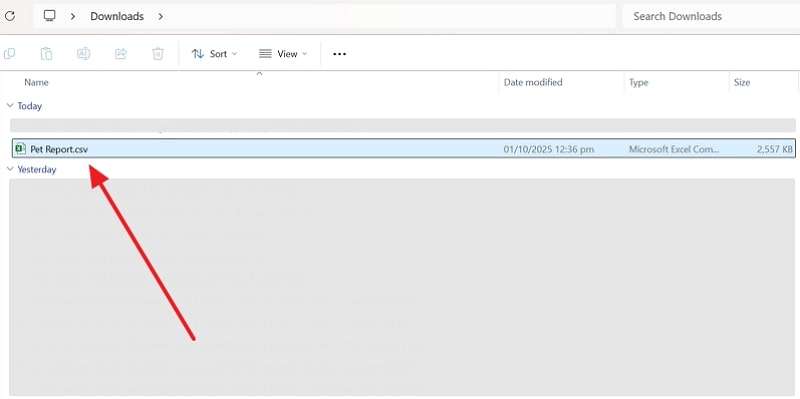Focus the Search Downloads field
This screenshot has height=399, width=800.
coord(711,16)
